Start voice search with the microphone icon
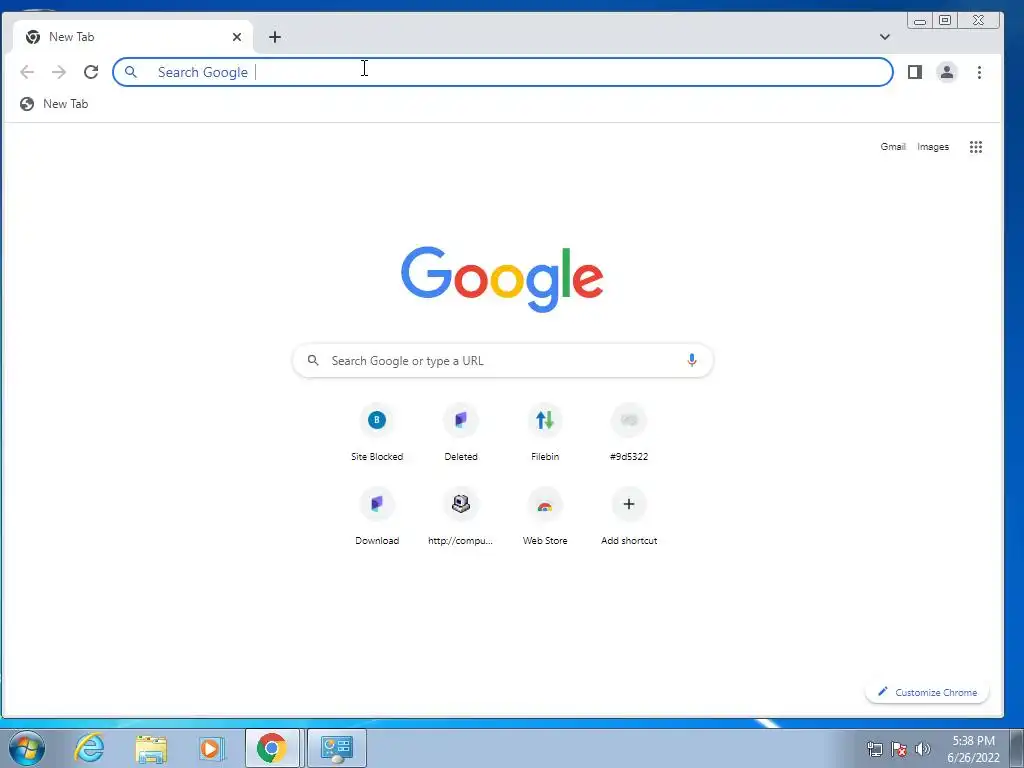1024x768 pixels. coord(692,360)
